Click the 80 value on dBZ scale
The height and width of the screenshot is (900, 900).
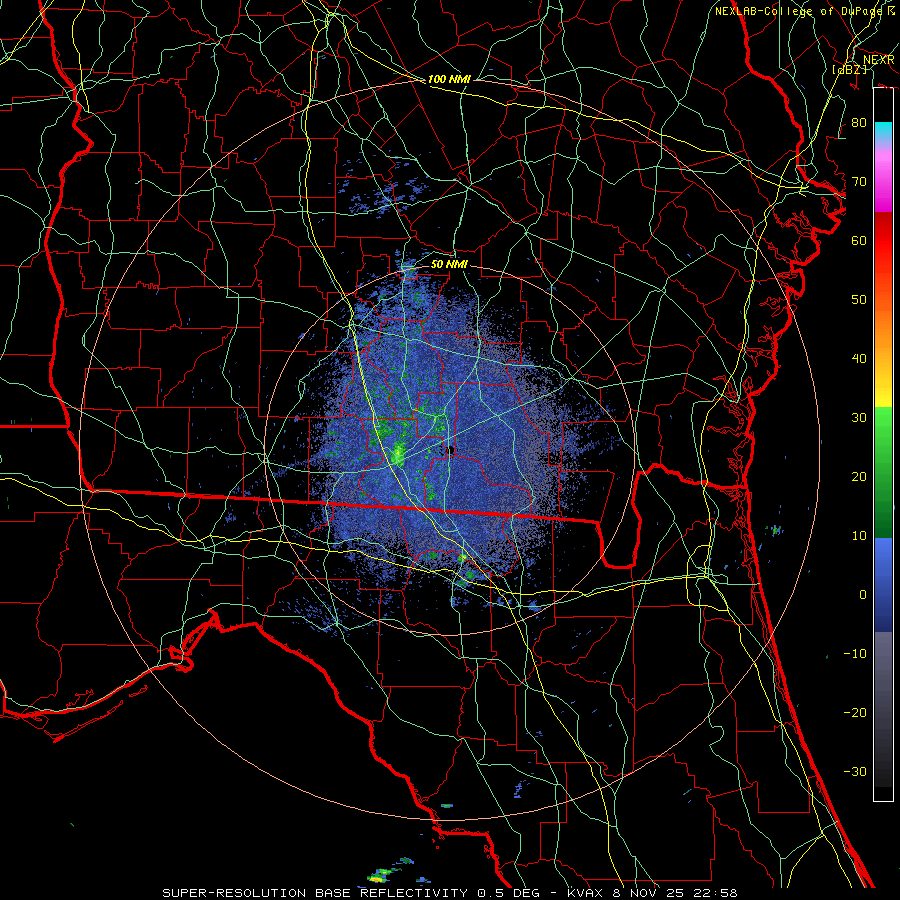(859, 122)
